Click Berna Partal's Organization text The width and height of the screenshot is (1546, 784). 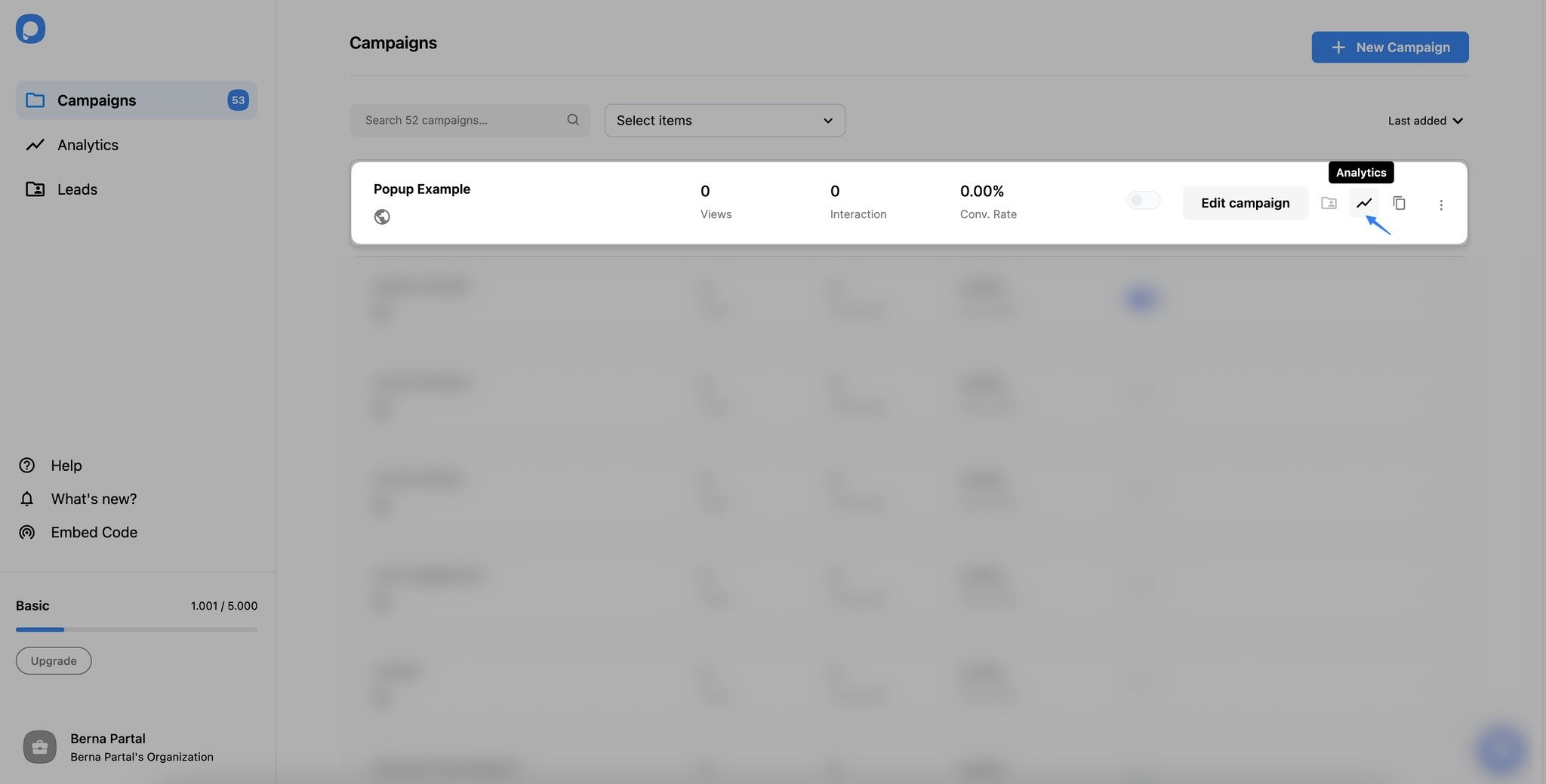point(142,757)
